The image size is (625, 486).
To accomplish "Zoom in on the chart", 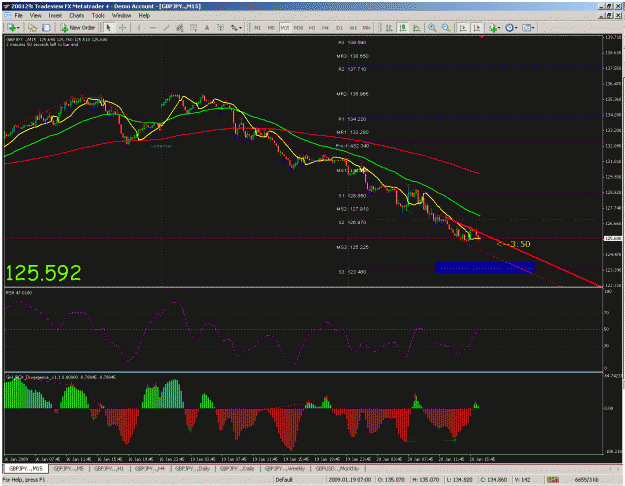I will pyautogui.click(x=432, y=28).
